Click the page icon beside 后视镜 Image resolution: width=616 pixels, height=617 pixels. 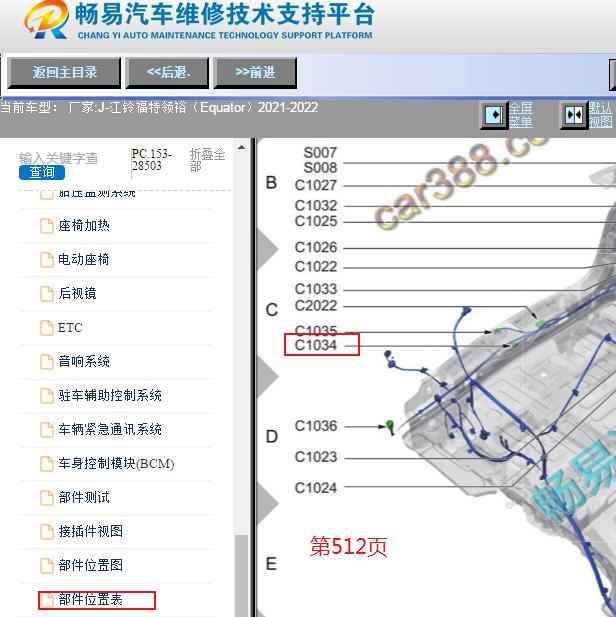coord(47,294)
